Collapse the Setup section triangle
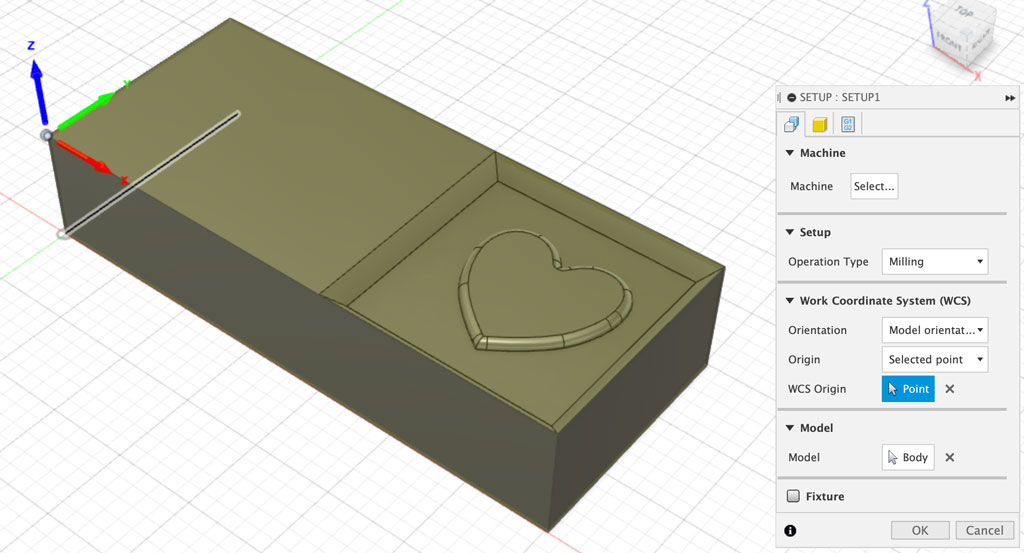The image size is (1024, 553). click(790, 232)
